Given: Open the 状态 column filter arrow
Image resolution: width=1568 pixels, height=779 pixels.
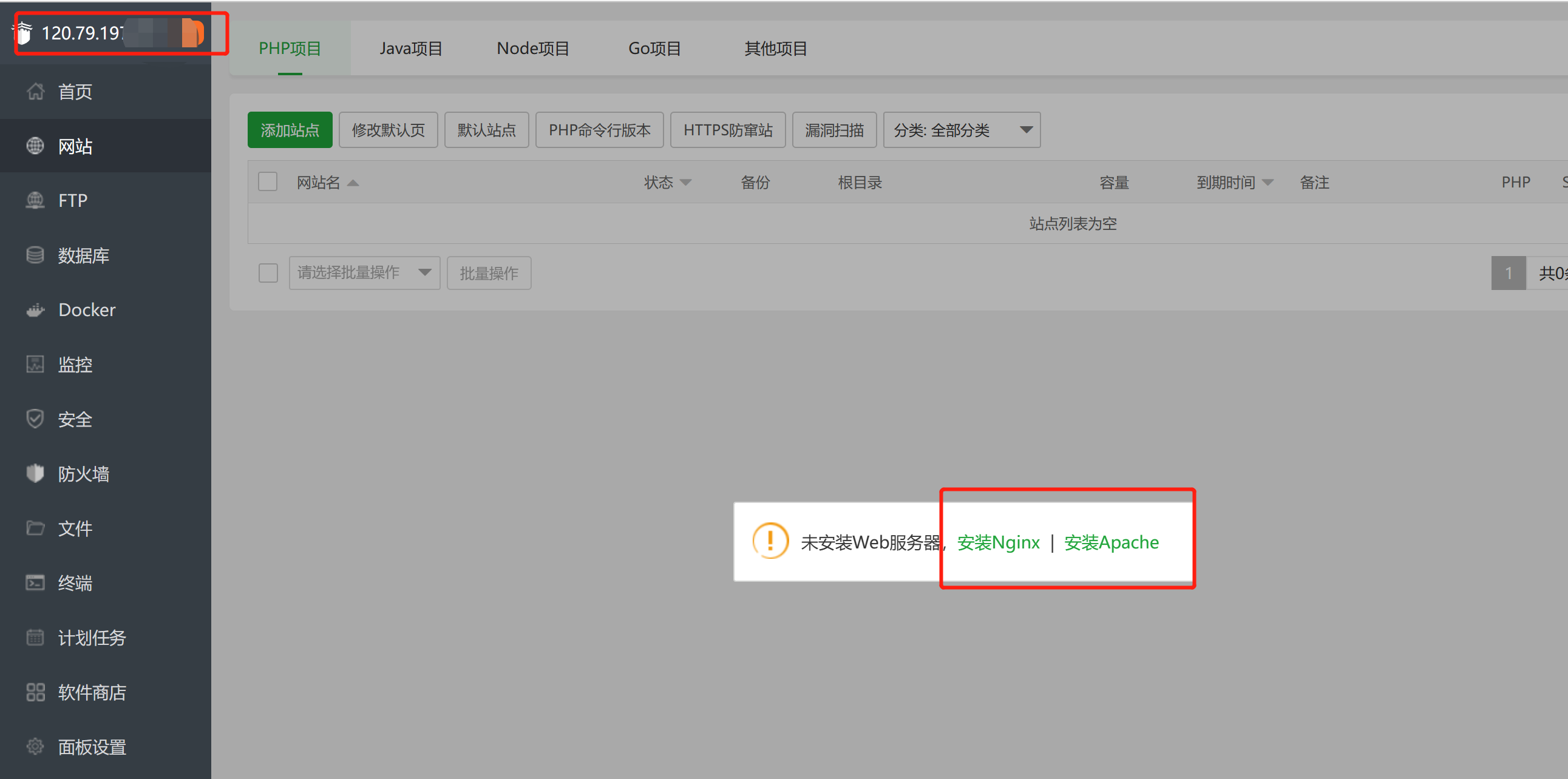Looking at the screenshot, I should click(x=685, y=183).
